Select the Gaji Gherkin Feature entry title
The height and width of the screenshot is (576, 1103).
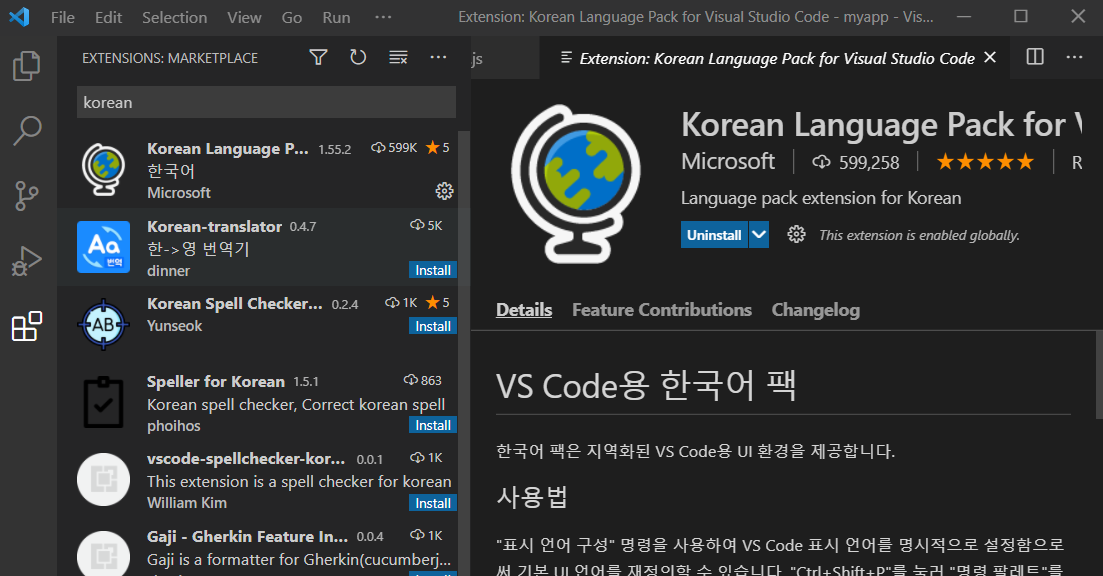[x=248, y=536]
